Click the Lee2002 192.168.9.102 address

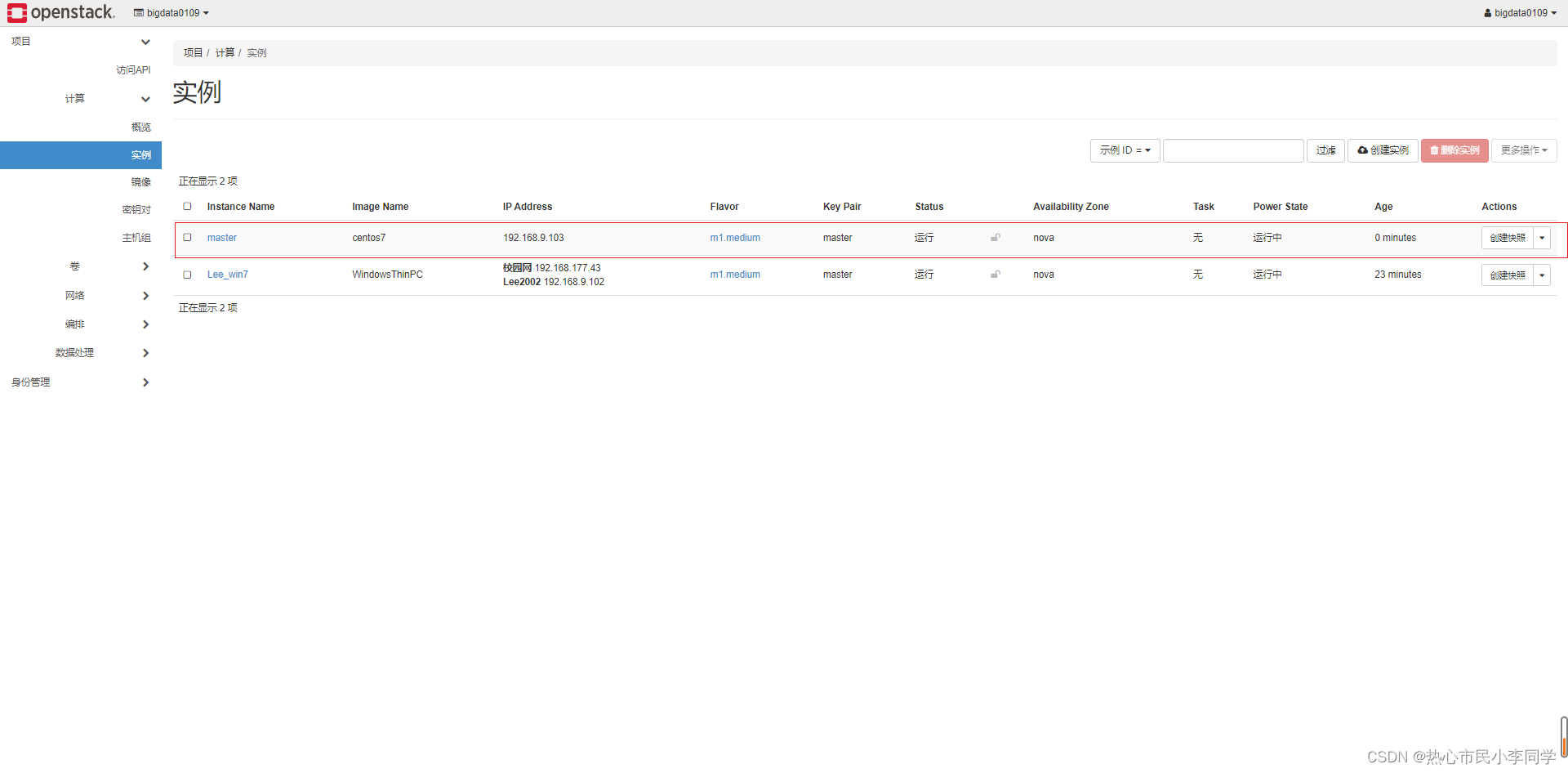point(554,282)
